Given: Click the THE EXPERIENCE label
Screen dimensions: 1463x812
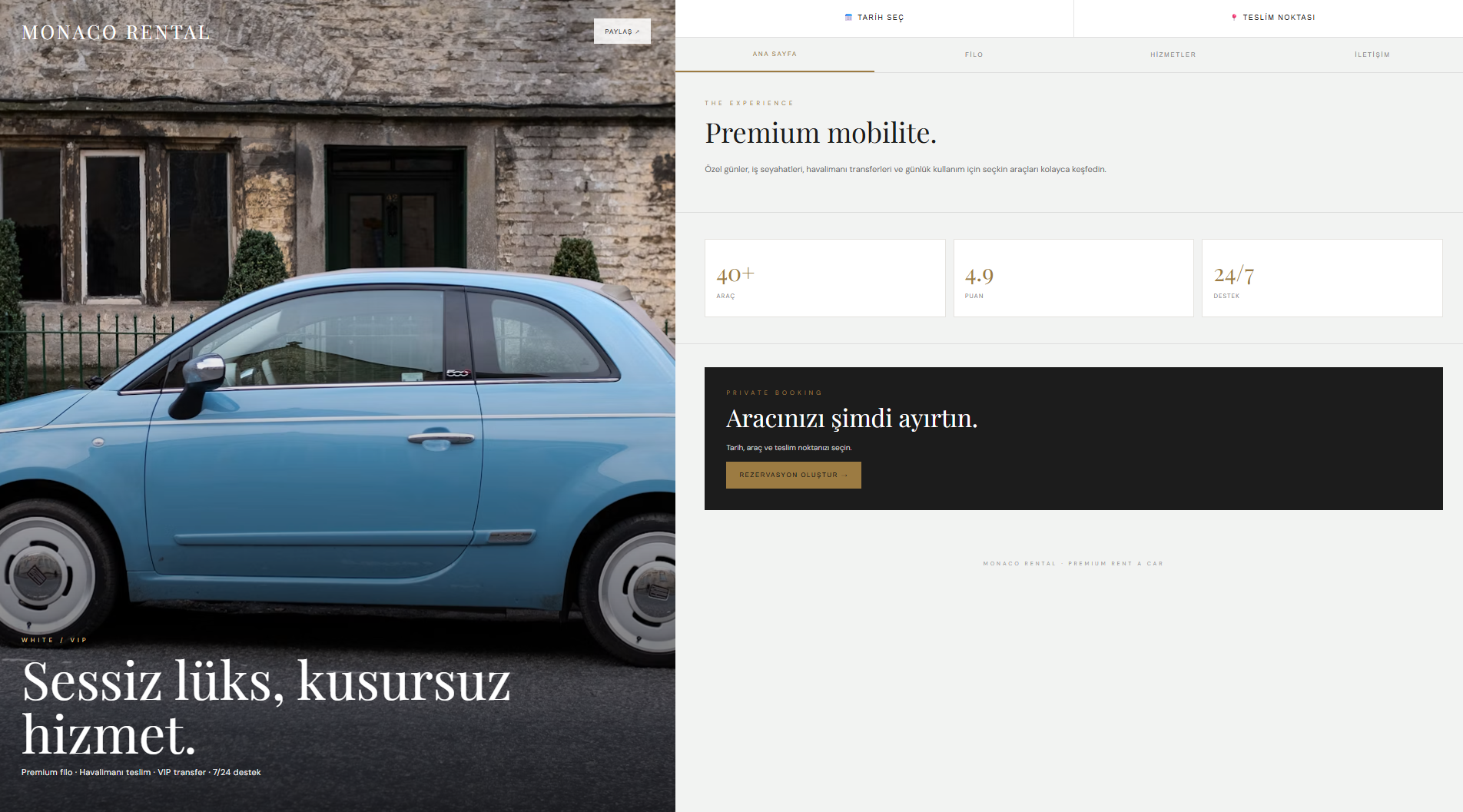Looking at the screenshot, I should tap(749, 103).
